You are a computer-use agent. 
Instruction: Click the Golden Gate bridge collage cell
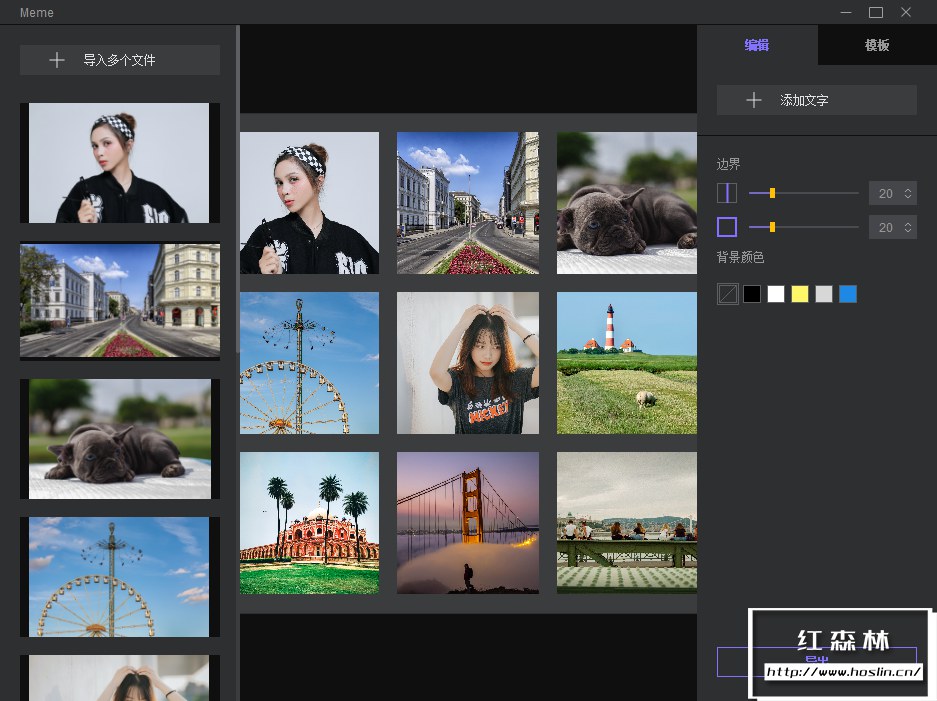tap(468, 522)
